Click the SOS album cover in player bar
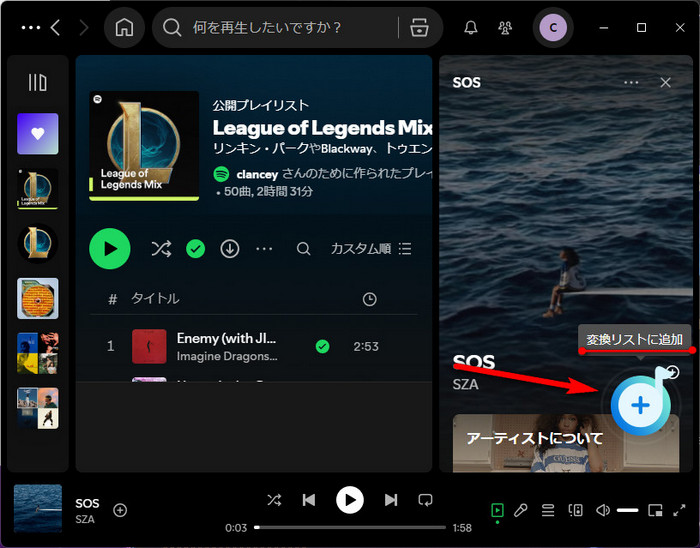This screenshot has height=548, width=700. [38, 509]
